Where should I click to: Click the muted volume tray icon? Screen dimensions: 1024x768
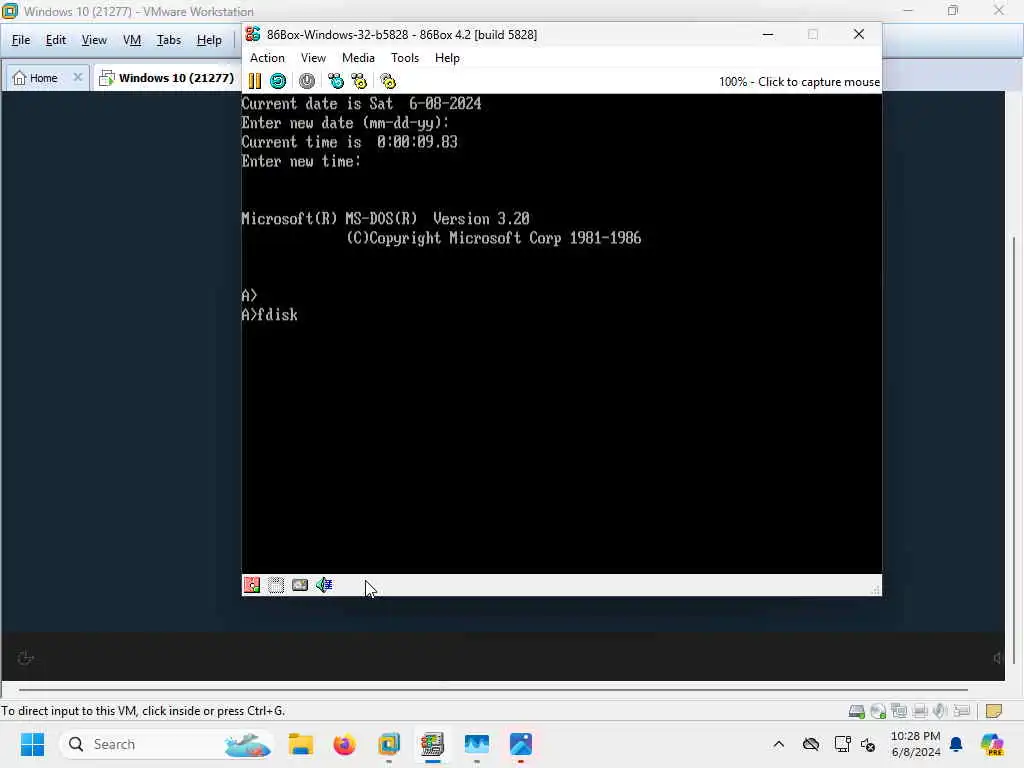[x=869, y=744]
